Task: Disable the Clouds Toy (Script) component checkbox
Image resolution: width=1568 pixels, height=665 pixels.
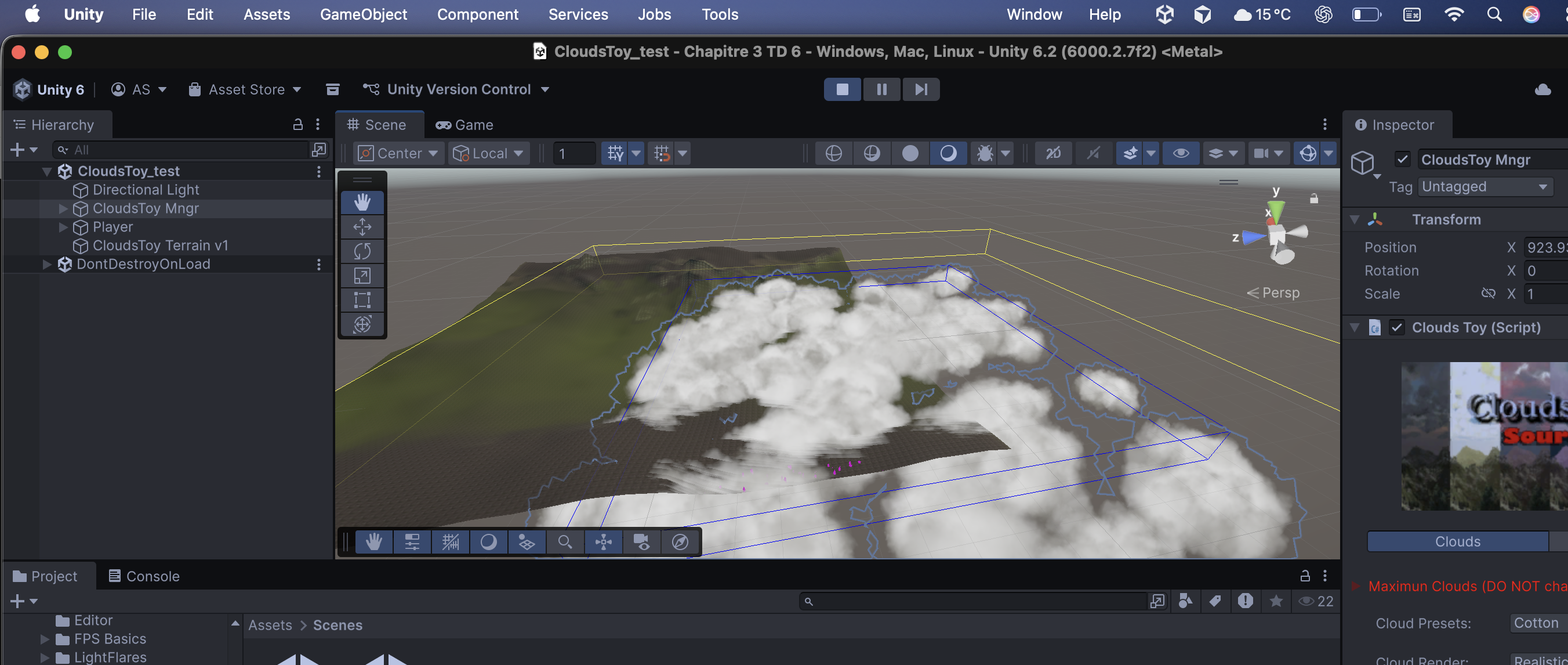Action: point(1396,328)
